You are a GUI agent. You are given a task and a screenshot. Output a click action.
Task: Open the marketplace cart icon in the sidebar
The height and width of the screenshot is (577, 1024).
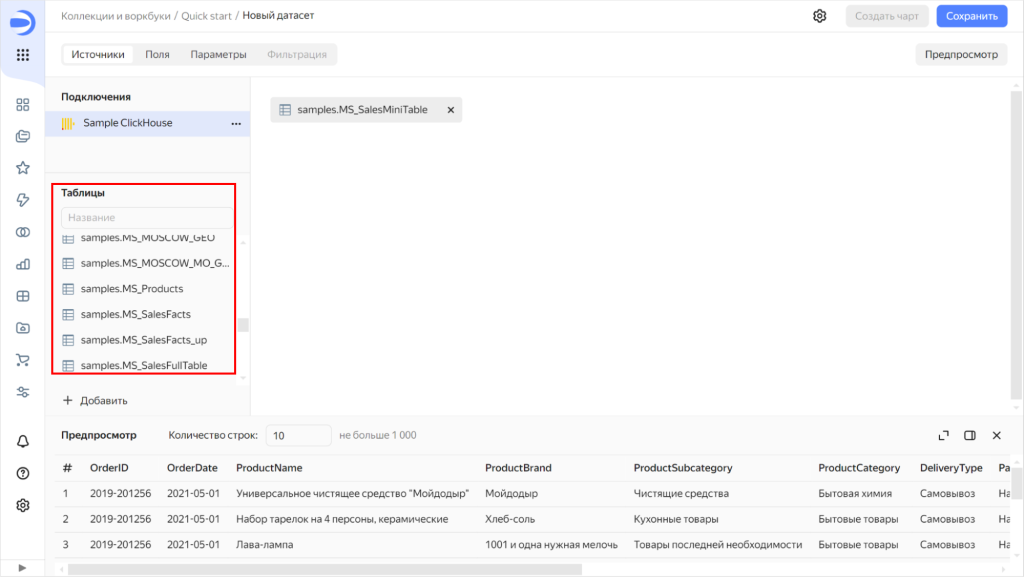coord(22,359)
